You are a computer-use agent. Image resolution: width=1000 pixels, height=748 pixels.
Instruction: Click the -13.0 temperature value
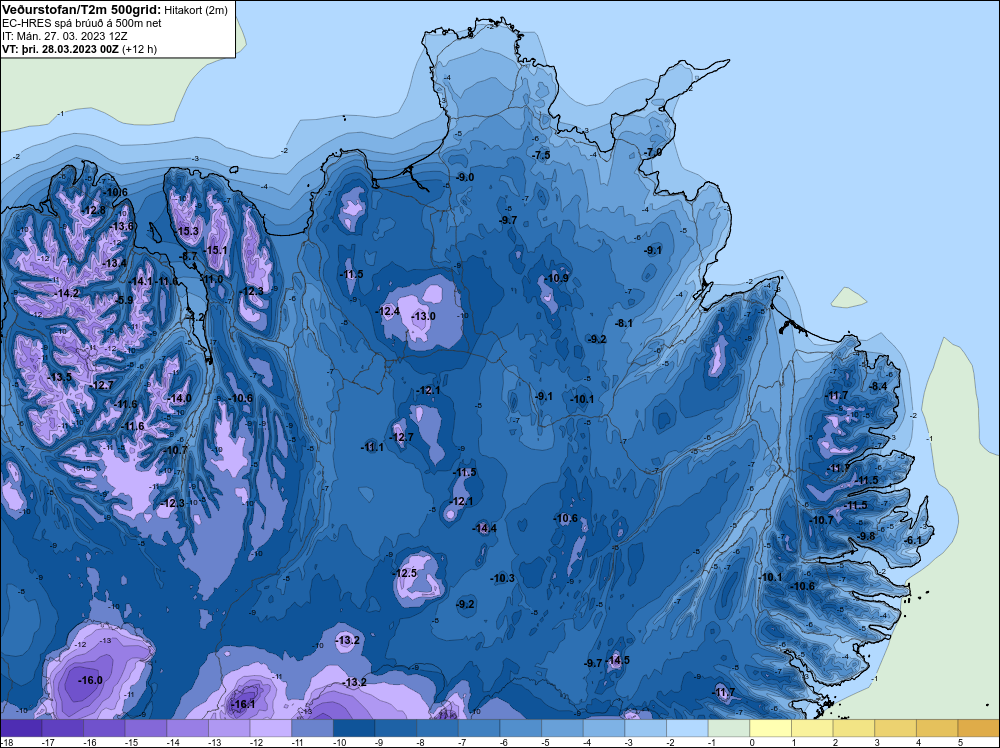coord(423,316)
